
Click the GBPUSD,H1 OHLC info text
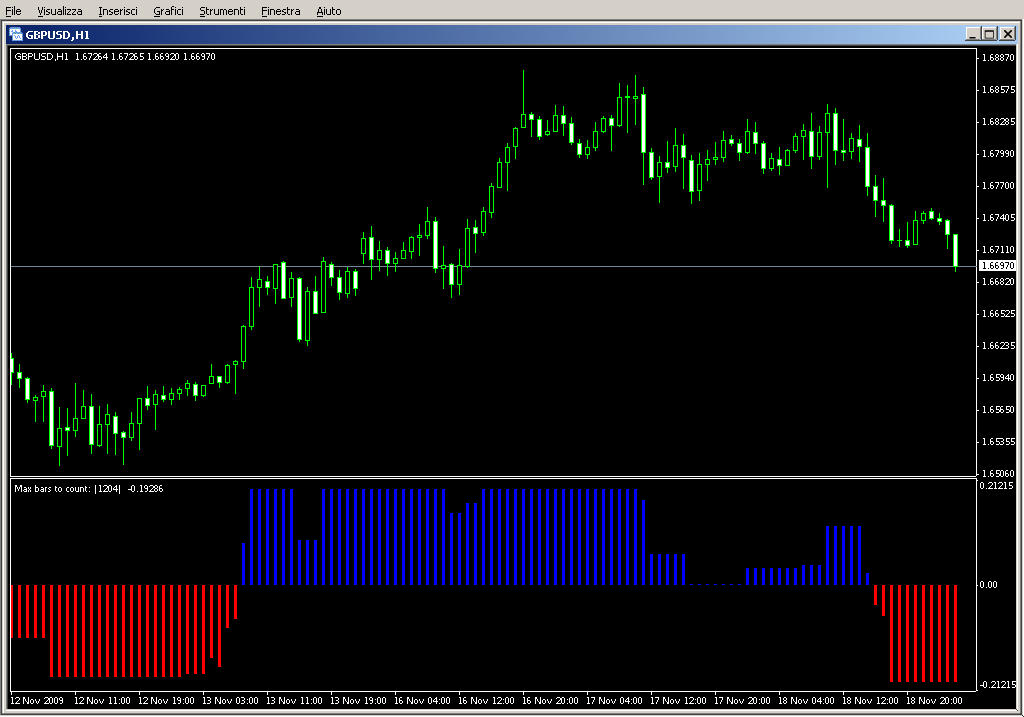(x=115, y=57)
